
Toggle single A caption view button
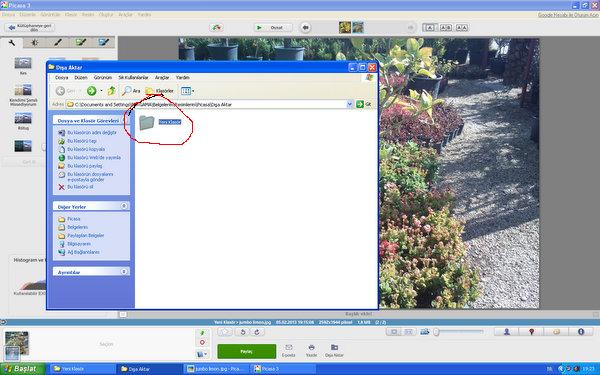[x=430, y=28]
